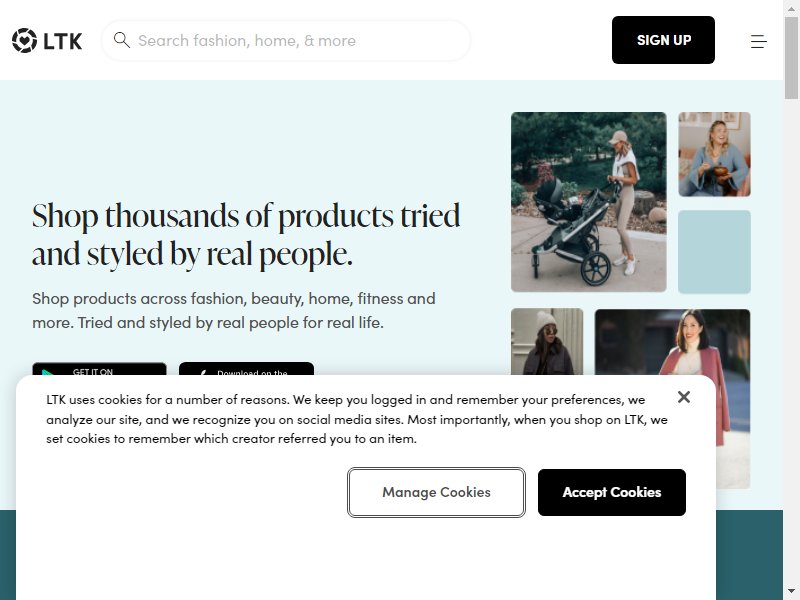Click Accept Cookies button
The image size is (800, 600).
pos(612,492)
